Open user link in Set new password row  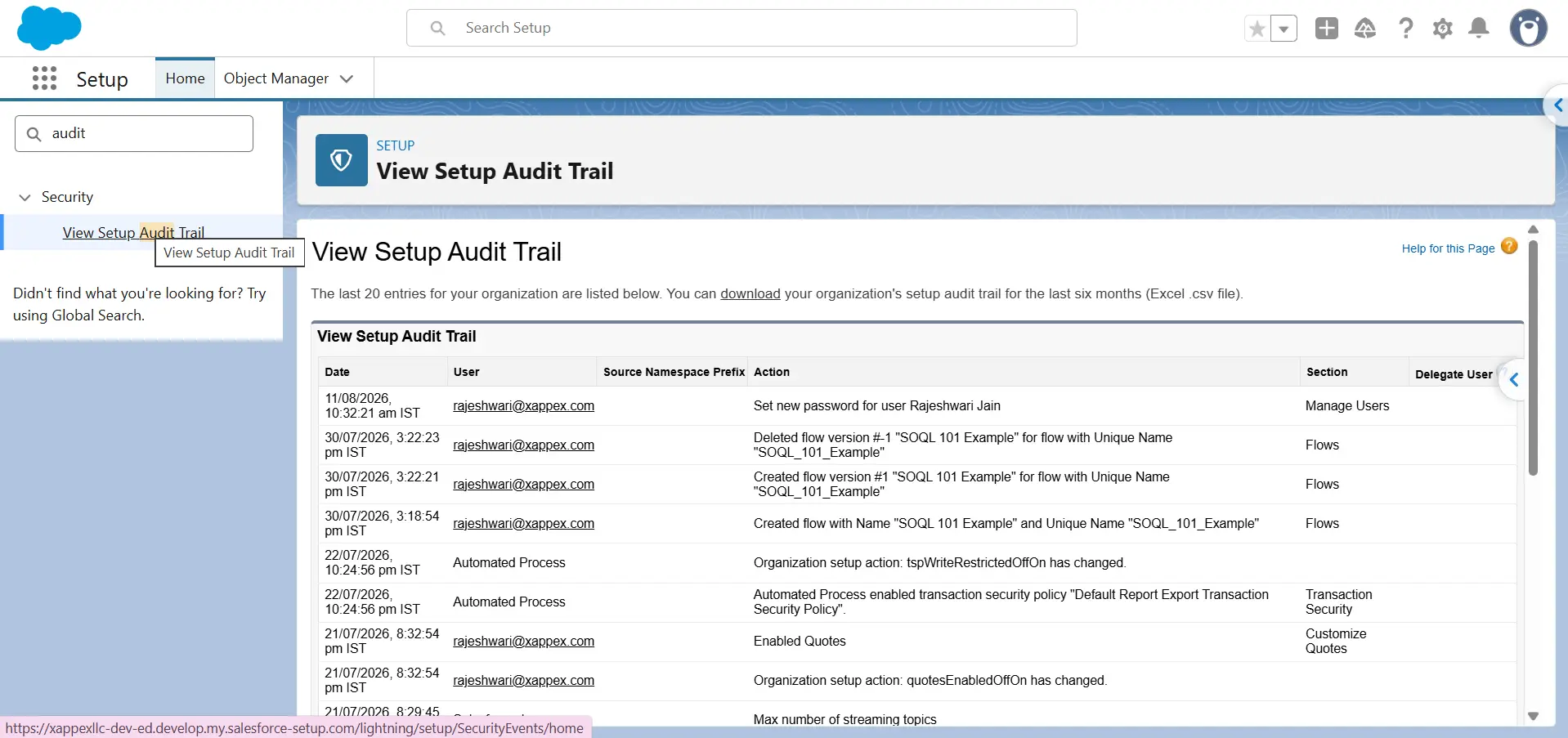pos(523,405)
